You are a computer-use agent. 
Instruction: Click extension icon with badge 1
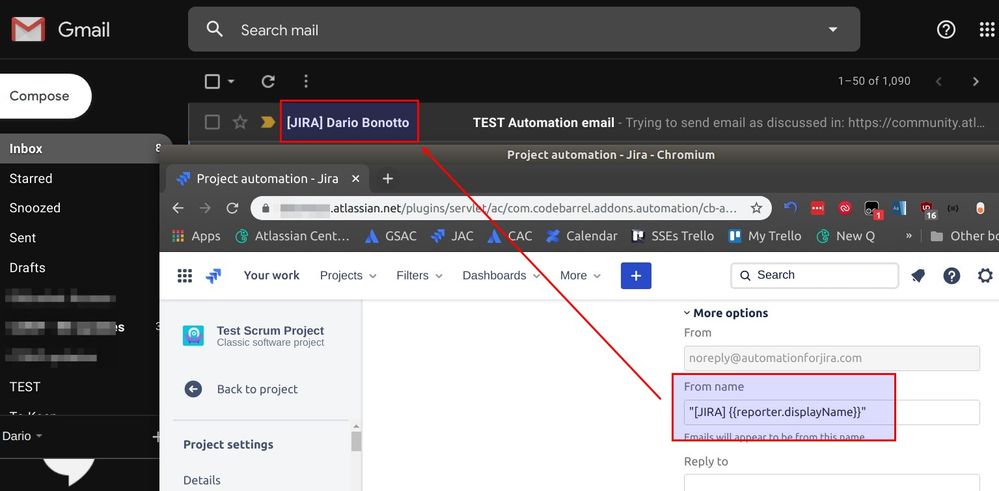click(872, 210)
